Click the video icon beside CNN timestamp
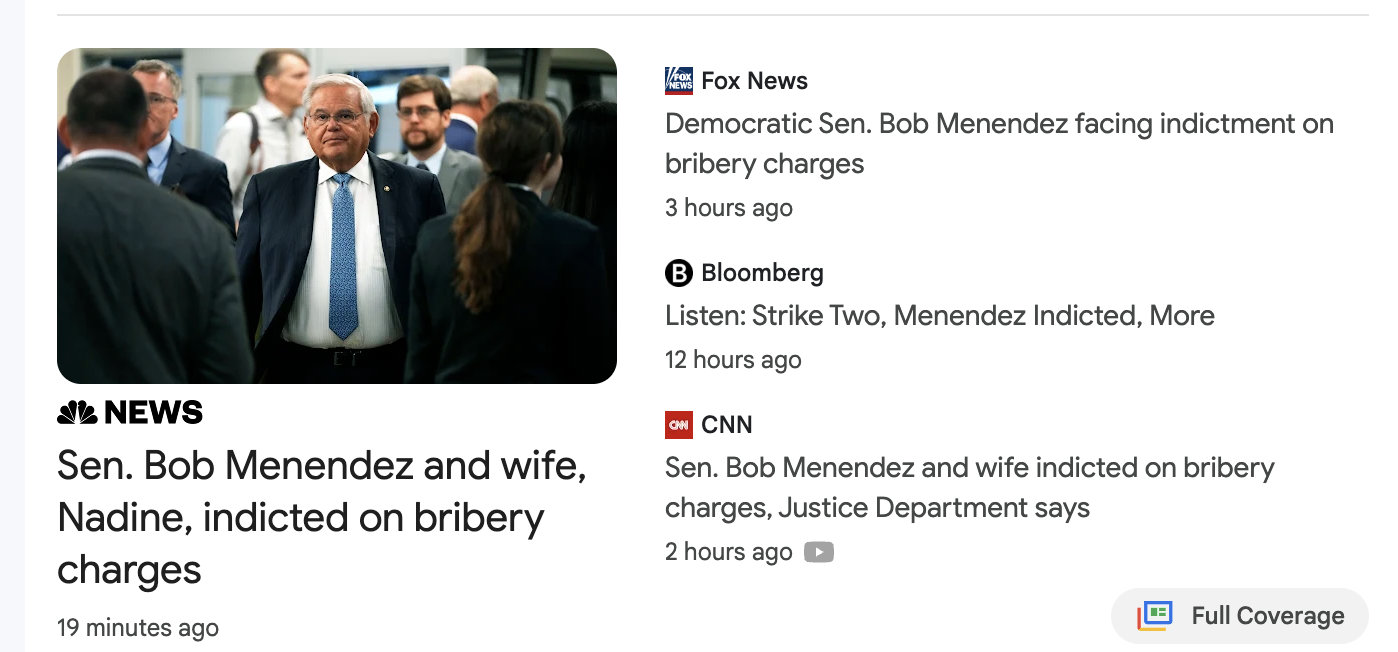 pos(819,552)
